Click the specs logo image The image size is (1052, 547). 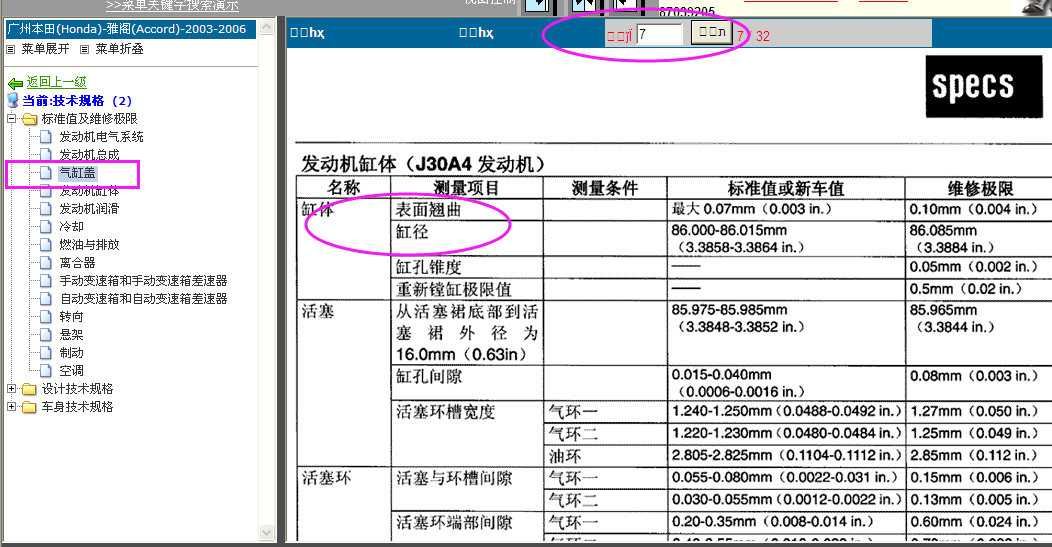[x=984, y=87]
